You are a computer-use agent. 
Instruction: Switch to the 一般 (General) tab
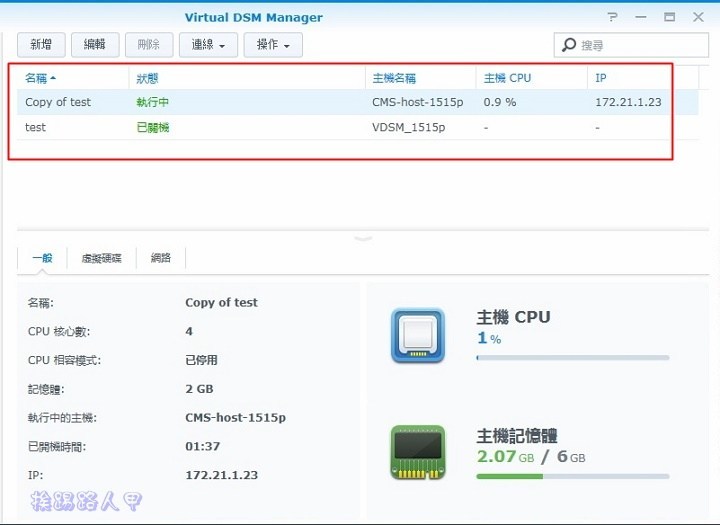[42, 258]
